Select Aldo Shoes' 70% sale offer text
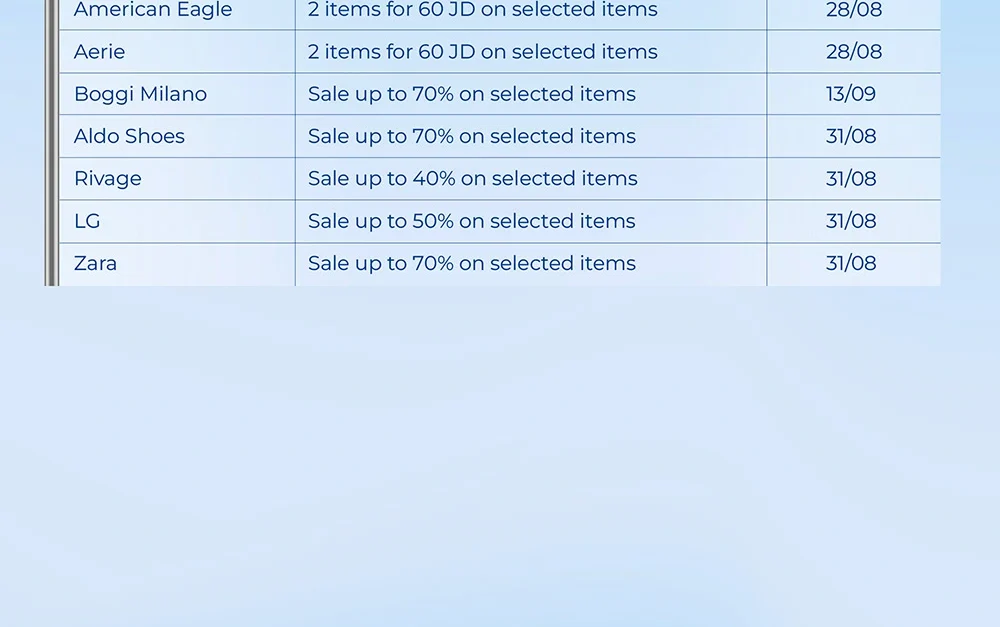 [x=472, y=136]
